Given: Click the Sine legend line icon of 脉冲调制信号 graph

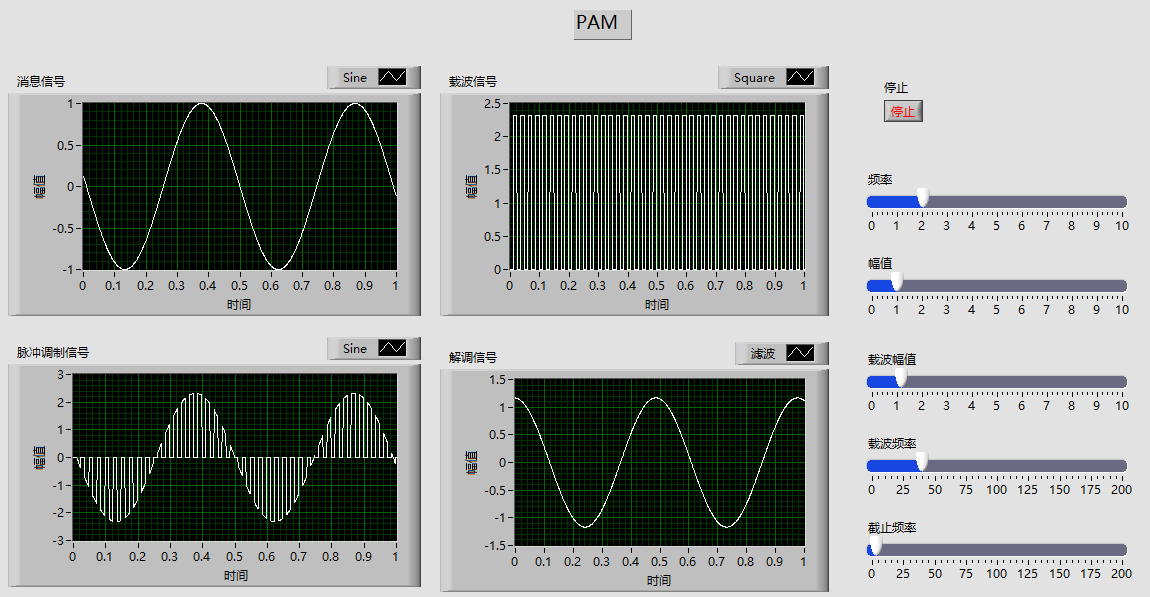Looking at the screenshot, I should pyautogui.click(x=392, y=348).
